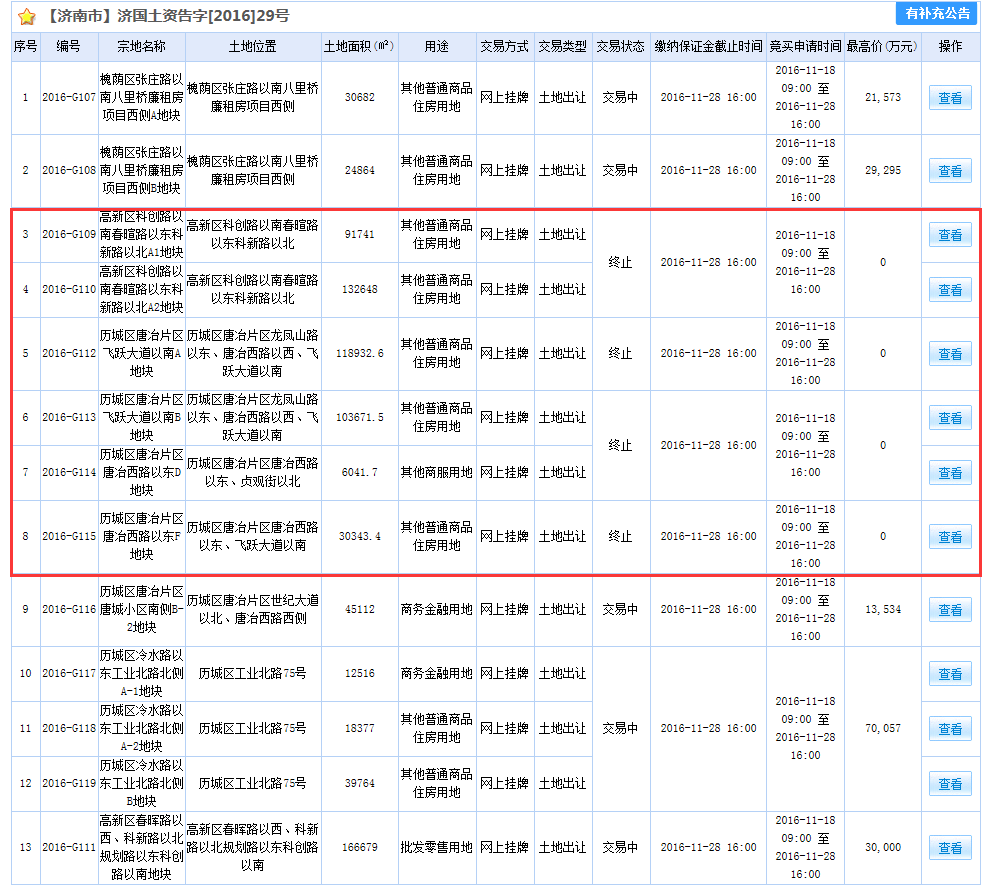View details of parcel 2016-G109
The image size is (982, 886).
[x=949, y=236]
